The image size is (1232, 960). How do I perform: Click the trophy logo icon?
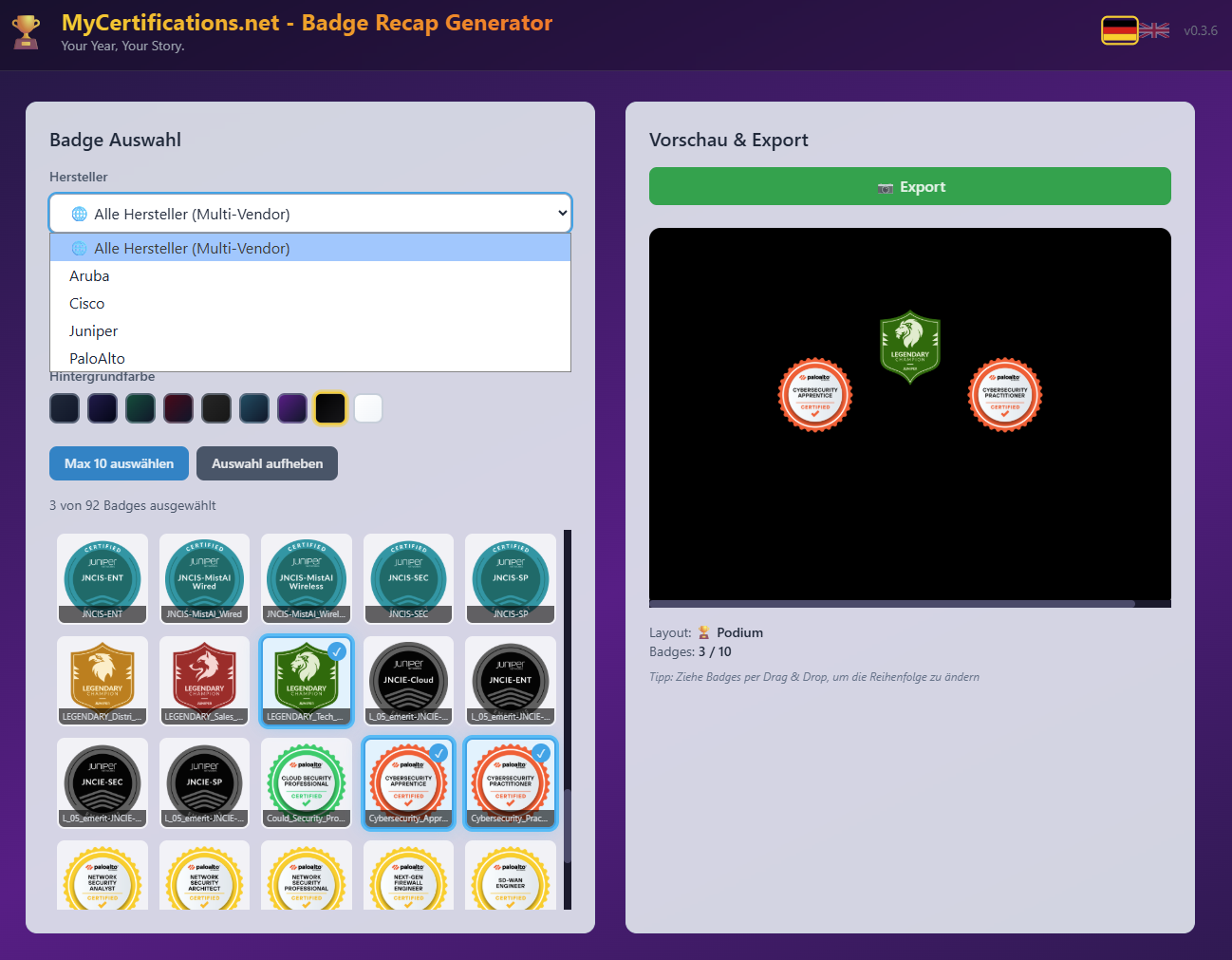(27, 31)
